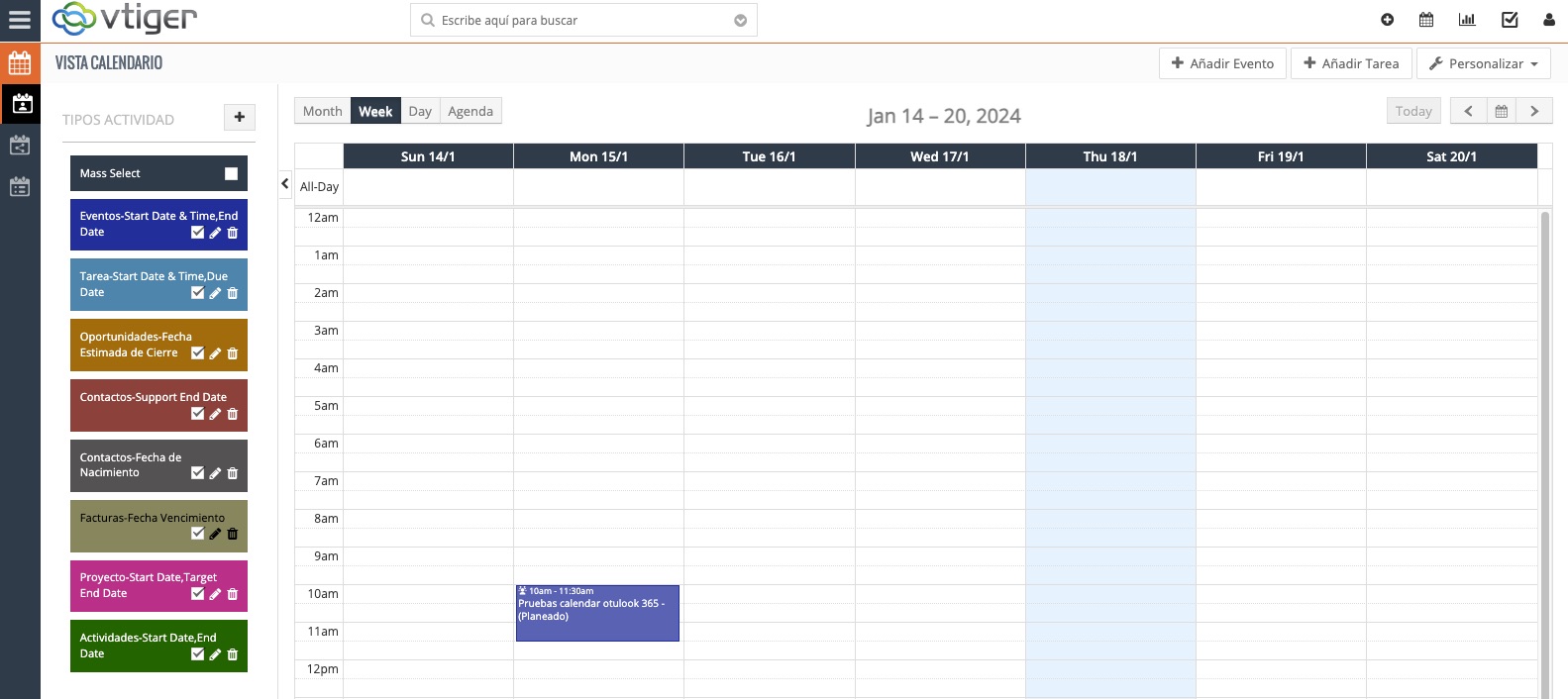Go to next week arrow
This screenshot has height=699, width=1568.
(1534, 111)
